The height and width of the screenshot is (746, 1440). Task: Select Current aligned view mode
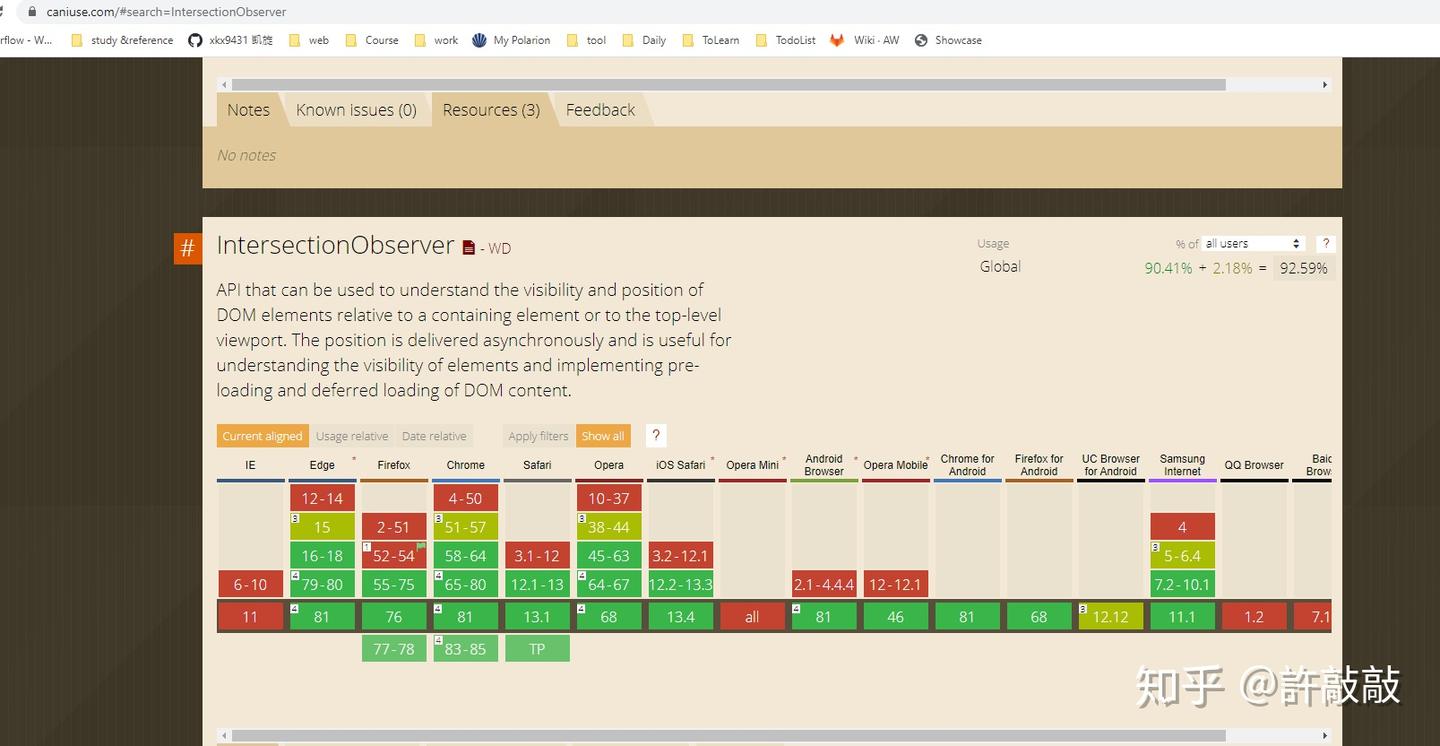click(x=262, y=436)
